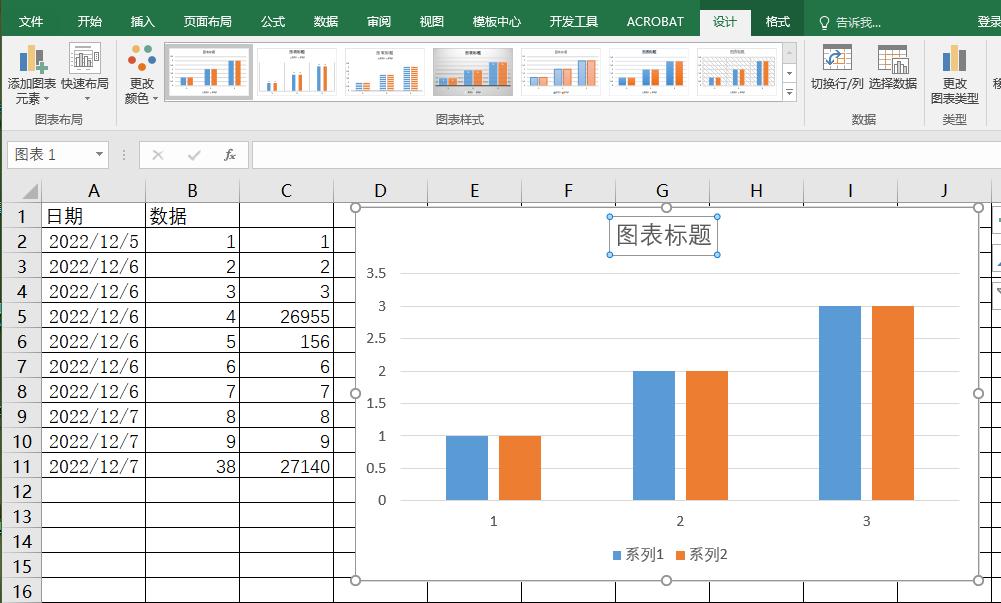Select the first chart style thumbnail
This screenshot has height=603, width=1001.
[209, 72]
